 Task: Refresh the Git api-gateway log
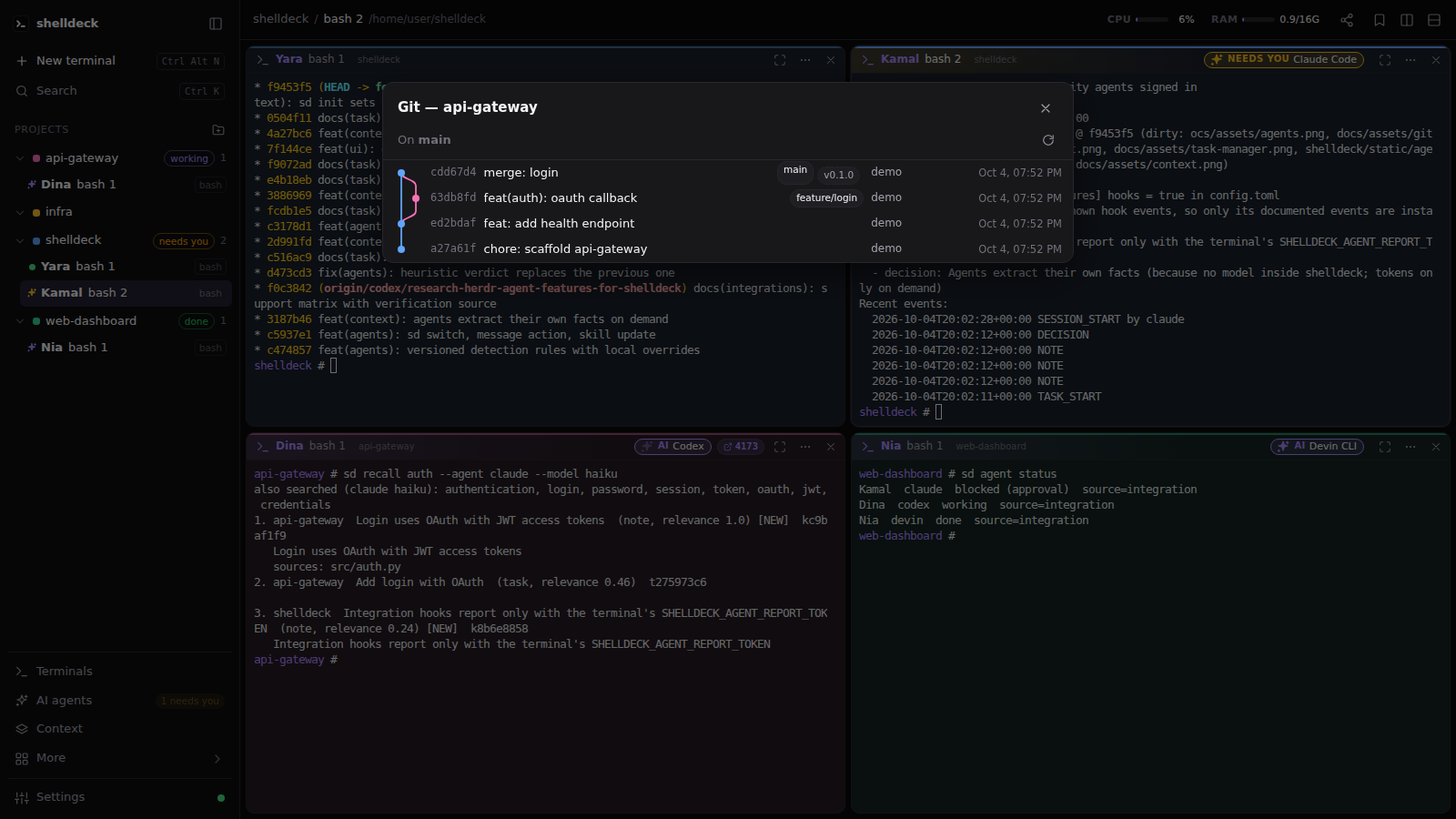click(1048, 140)
